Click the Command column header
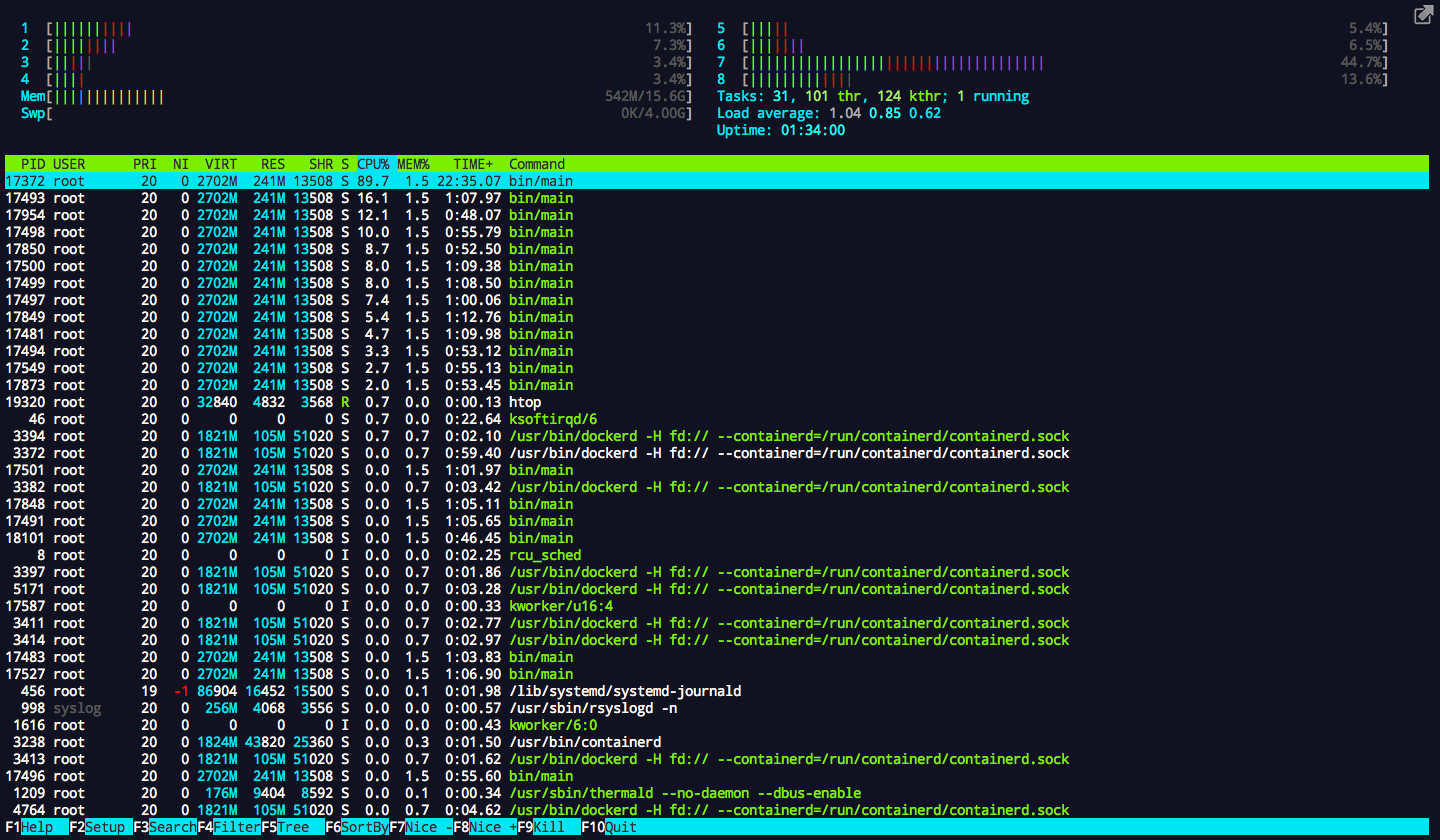1440x840 pixels. (x=537, y=164)
